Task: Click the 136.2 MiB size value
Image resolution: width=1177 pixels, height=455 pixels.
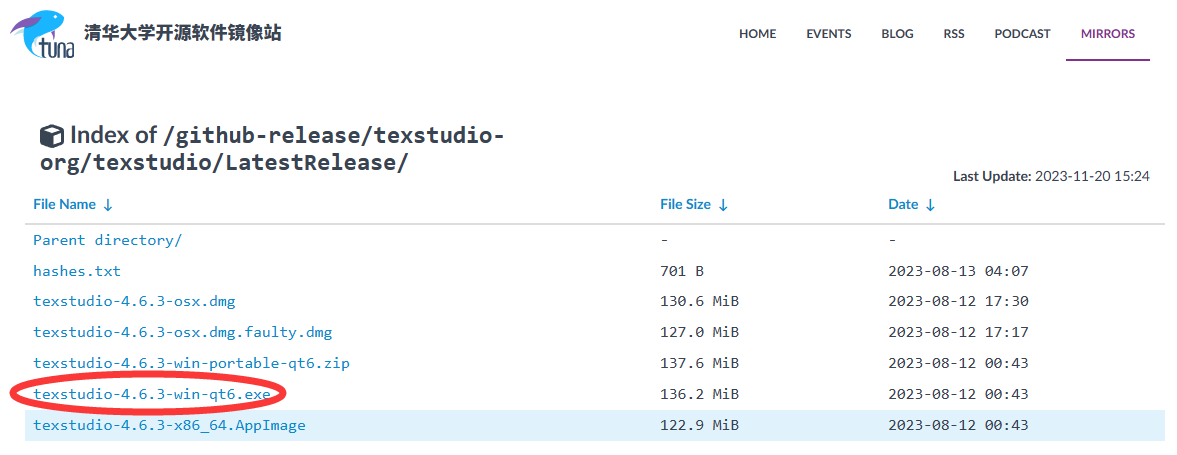Action: pos(699,394)
